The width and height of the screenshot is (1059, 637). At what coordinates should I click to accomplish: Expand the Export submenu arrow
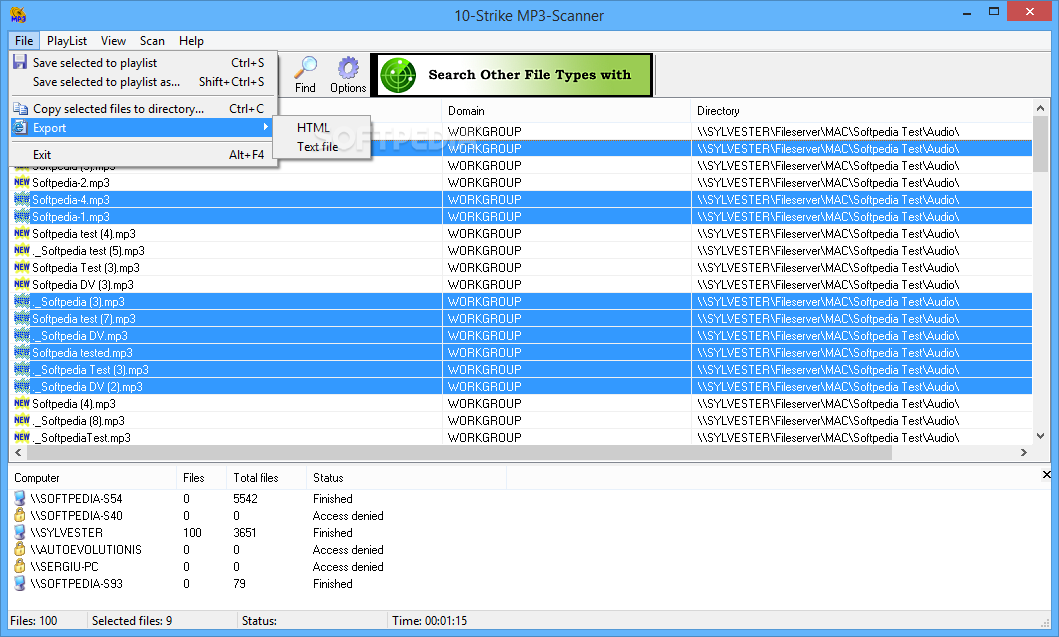266,127
